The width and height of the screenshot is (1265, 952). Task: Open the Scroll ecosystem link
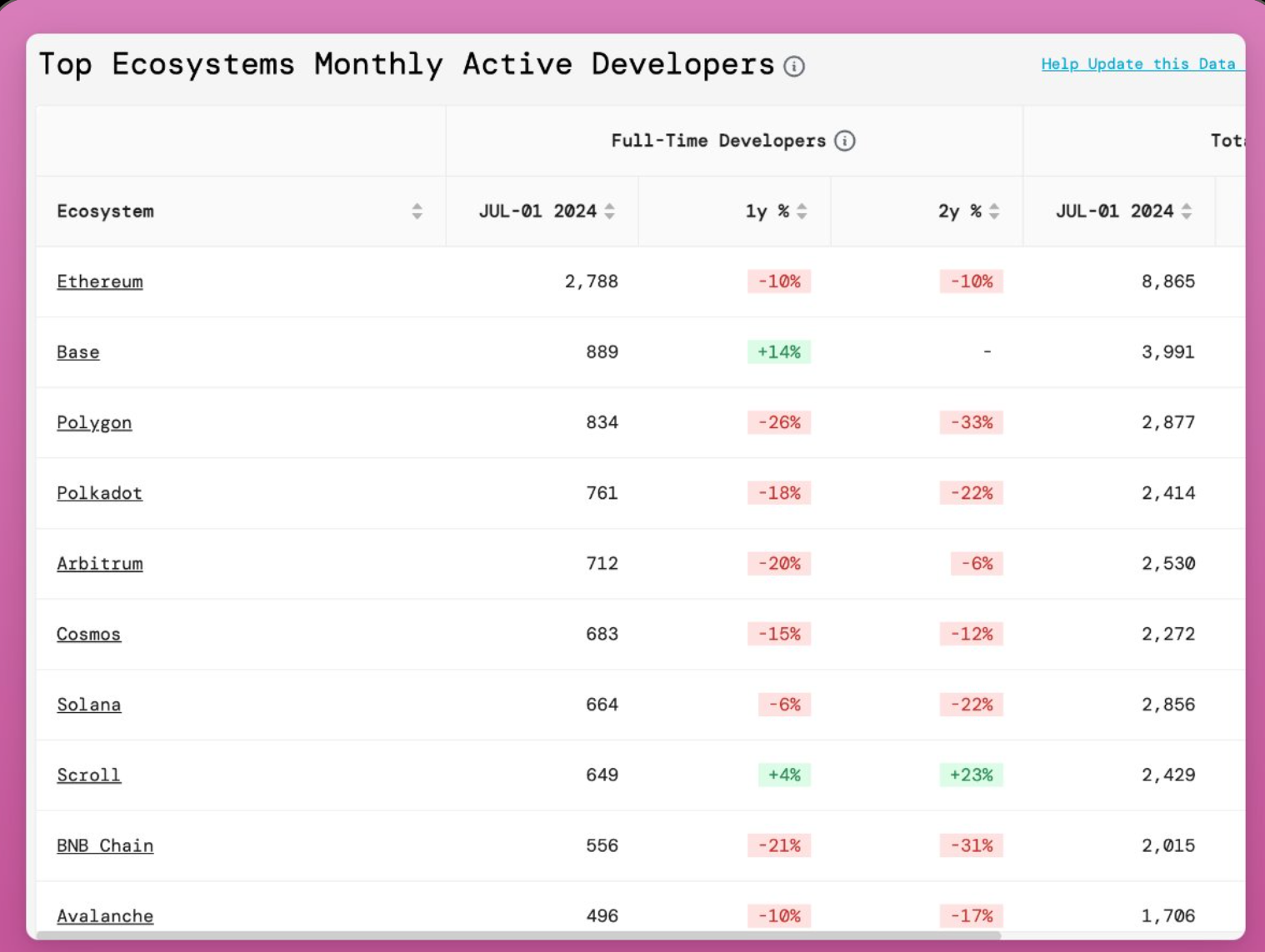coord(89,775)
